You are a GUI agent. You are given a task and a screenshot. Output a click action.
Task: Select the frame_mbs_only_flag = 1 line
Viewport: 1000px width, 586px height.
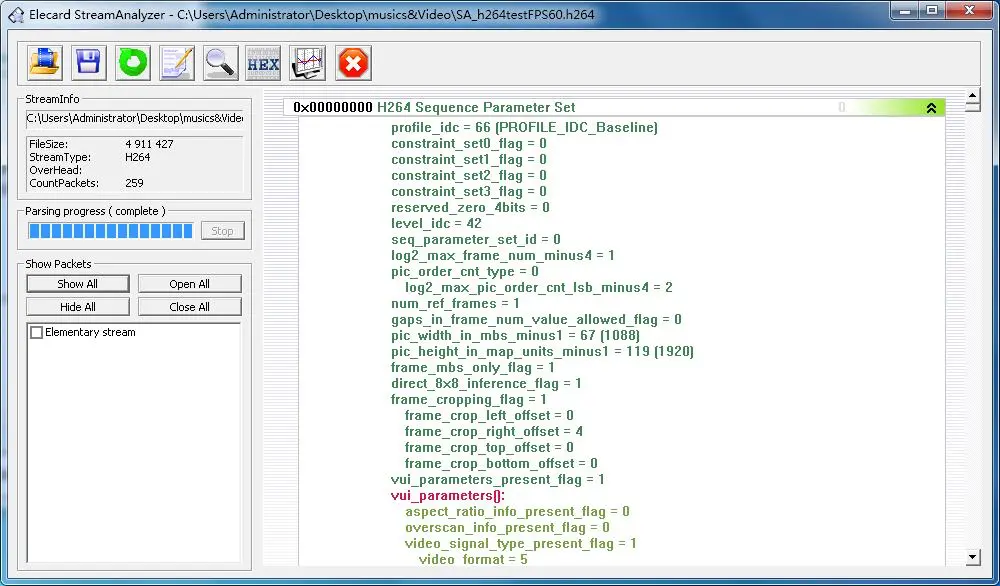pyautogui.click(x=473, y=367)
